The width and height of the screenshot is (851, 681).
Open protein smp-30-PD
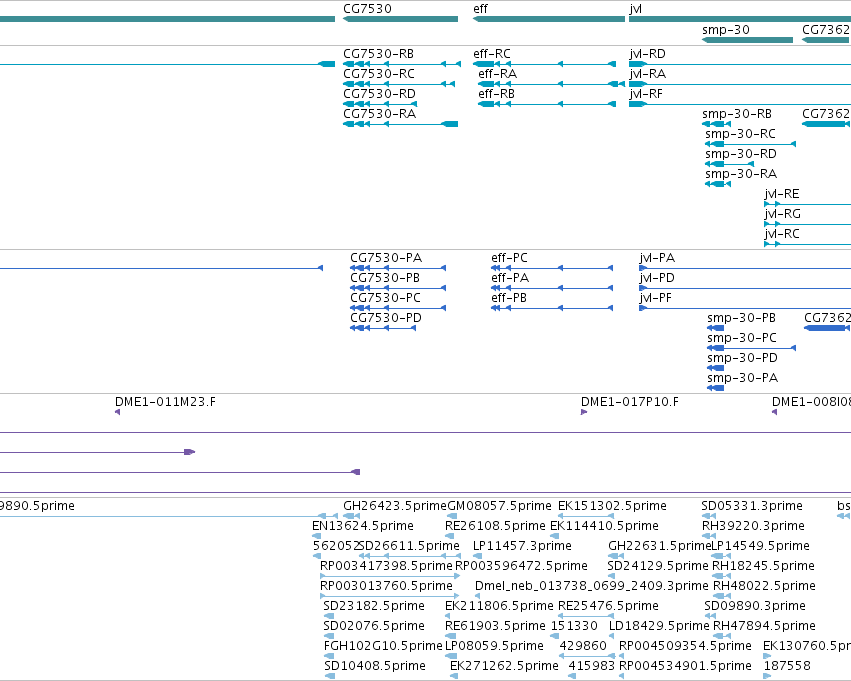click(x=742, y=358)
